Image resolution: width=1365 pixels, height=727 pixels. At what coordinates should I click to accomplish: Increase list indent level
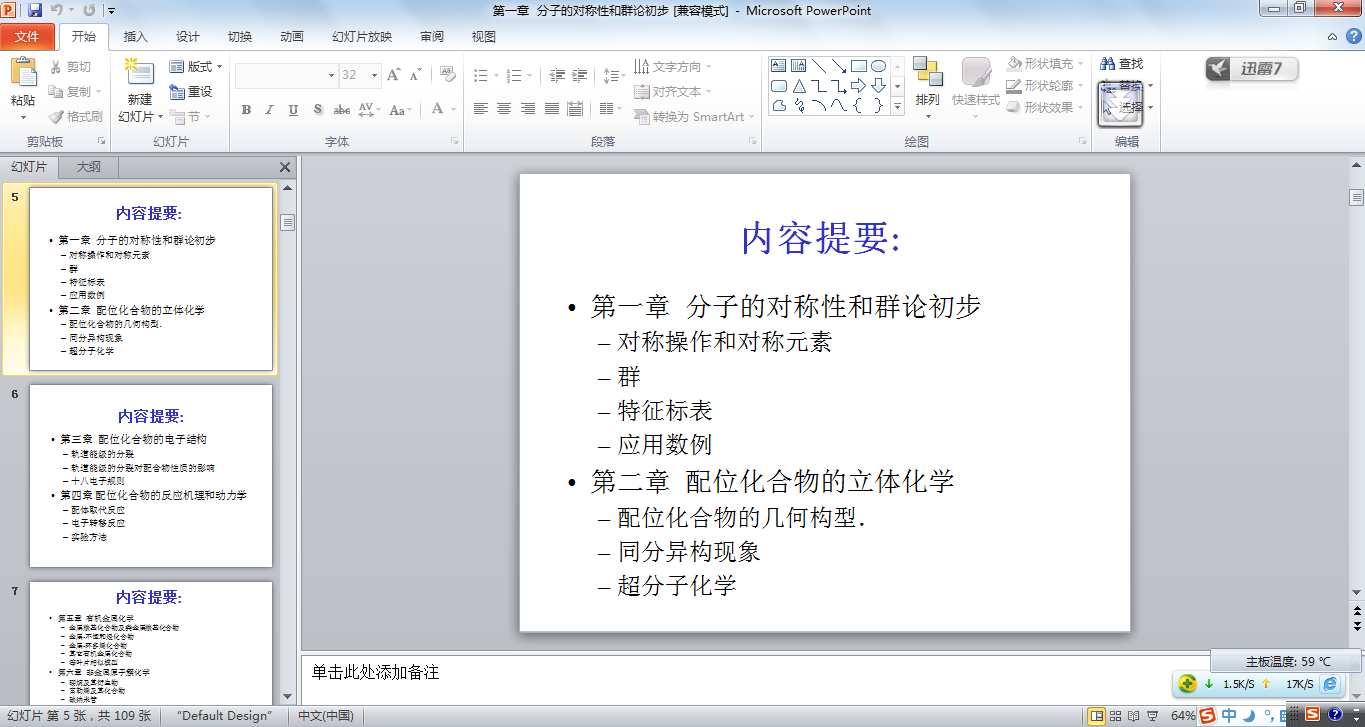(x=580, y=75)
